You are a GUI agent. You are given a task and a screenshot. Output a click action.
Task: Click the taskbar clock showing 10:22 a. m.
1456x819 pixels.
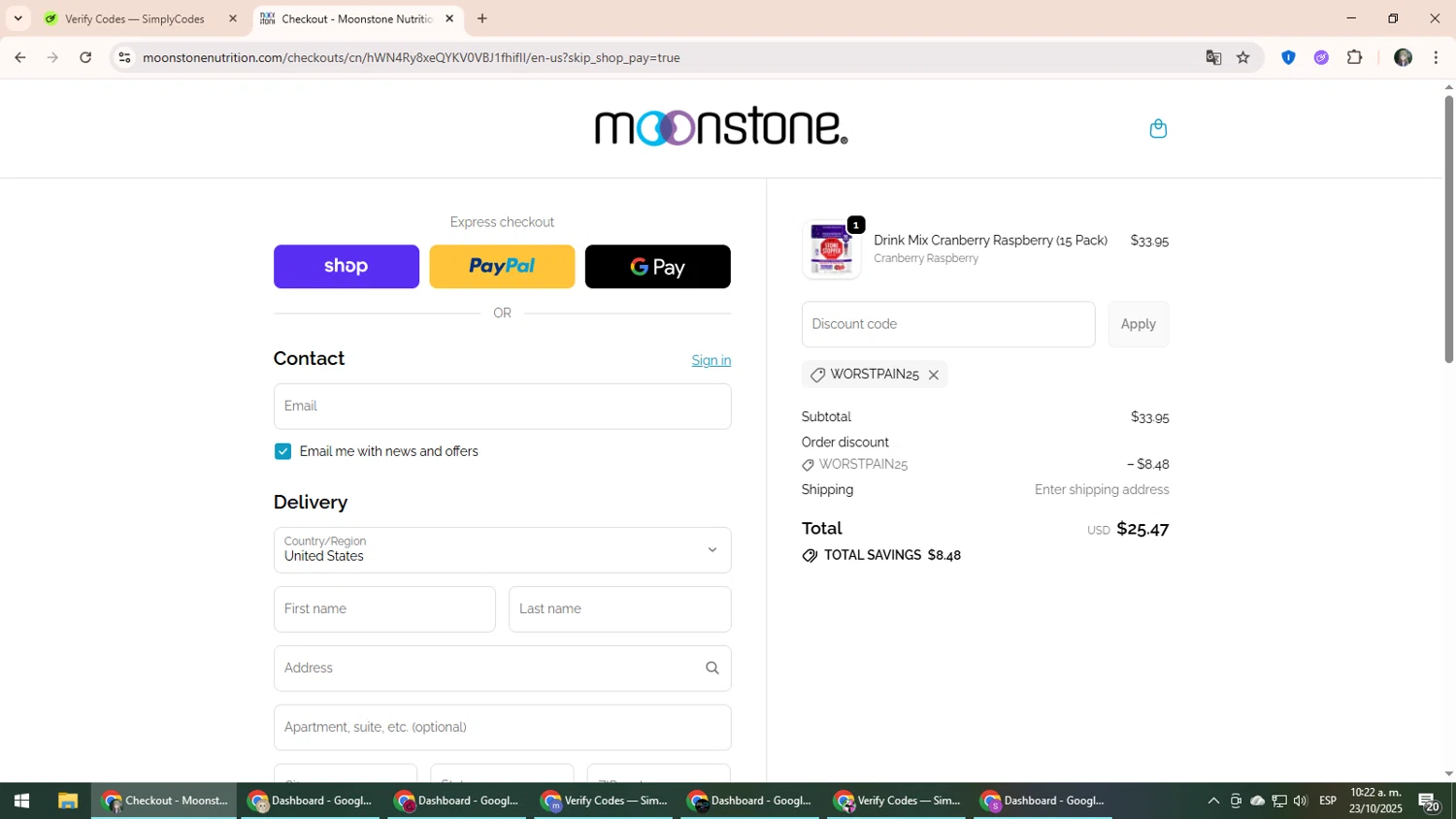(1375, 801)
